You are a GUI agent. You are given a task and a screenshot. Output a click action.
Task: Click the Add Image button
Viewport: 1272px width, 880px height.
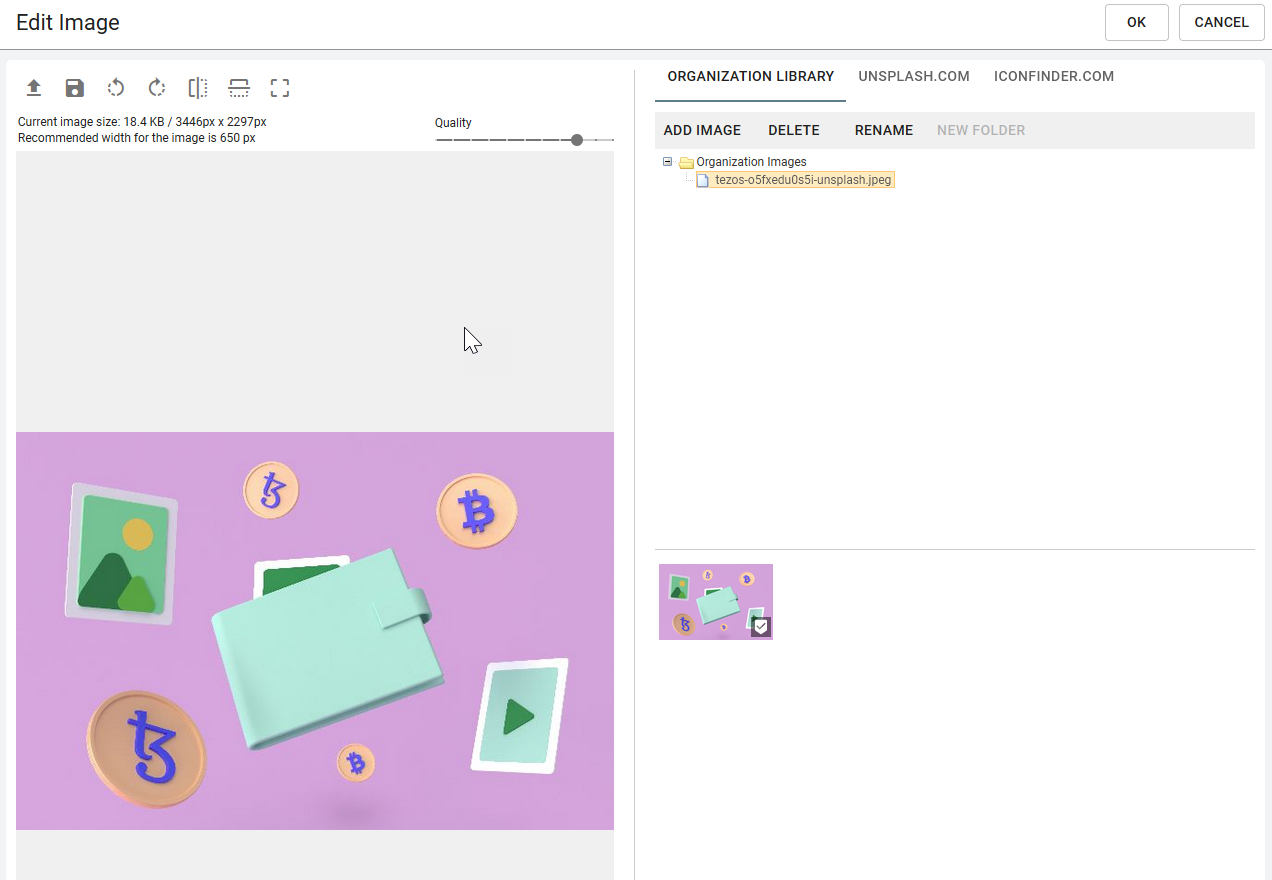[x=702, y=130]
